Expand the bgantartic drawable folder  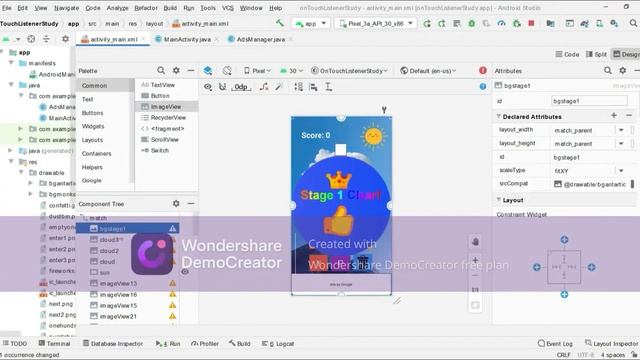[x=31, y=183]
